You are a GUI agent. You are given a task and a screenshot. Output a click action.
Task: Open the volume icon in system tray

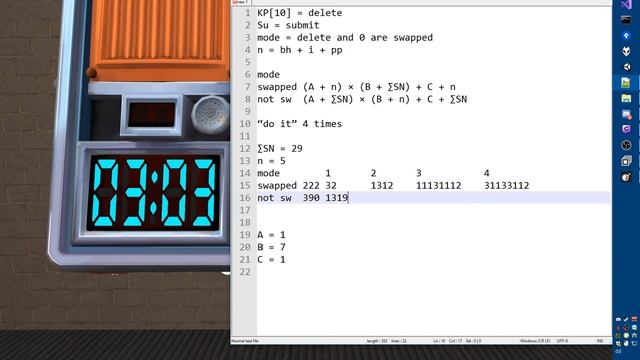[x=618, y=351]
